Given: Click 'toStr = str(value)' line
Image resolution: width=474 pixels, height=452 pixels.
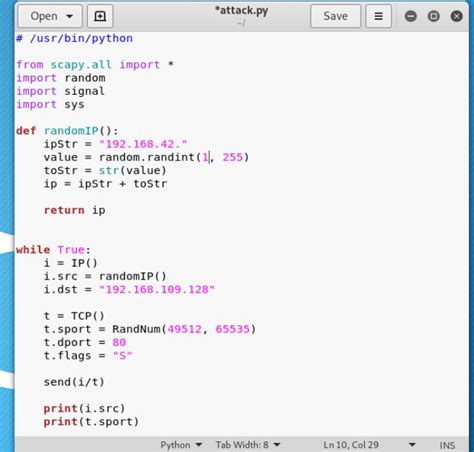Looking at the screenshot, I should [105, 170].
